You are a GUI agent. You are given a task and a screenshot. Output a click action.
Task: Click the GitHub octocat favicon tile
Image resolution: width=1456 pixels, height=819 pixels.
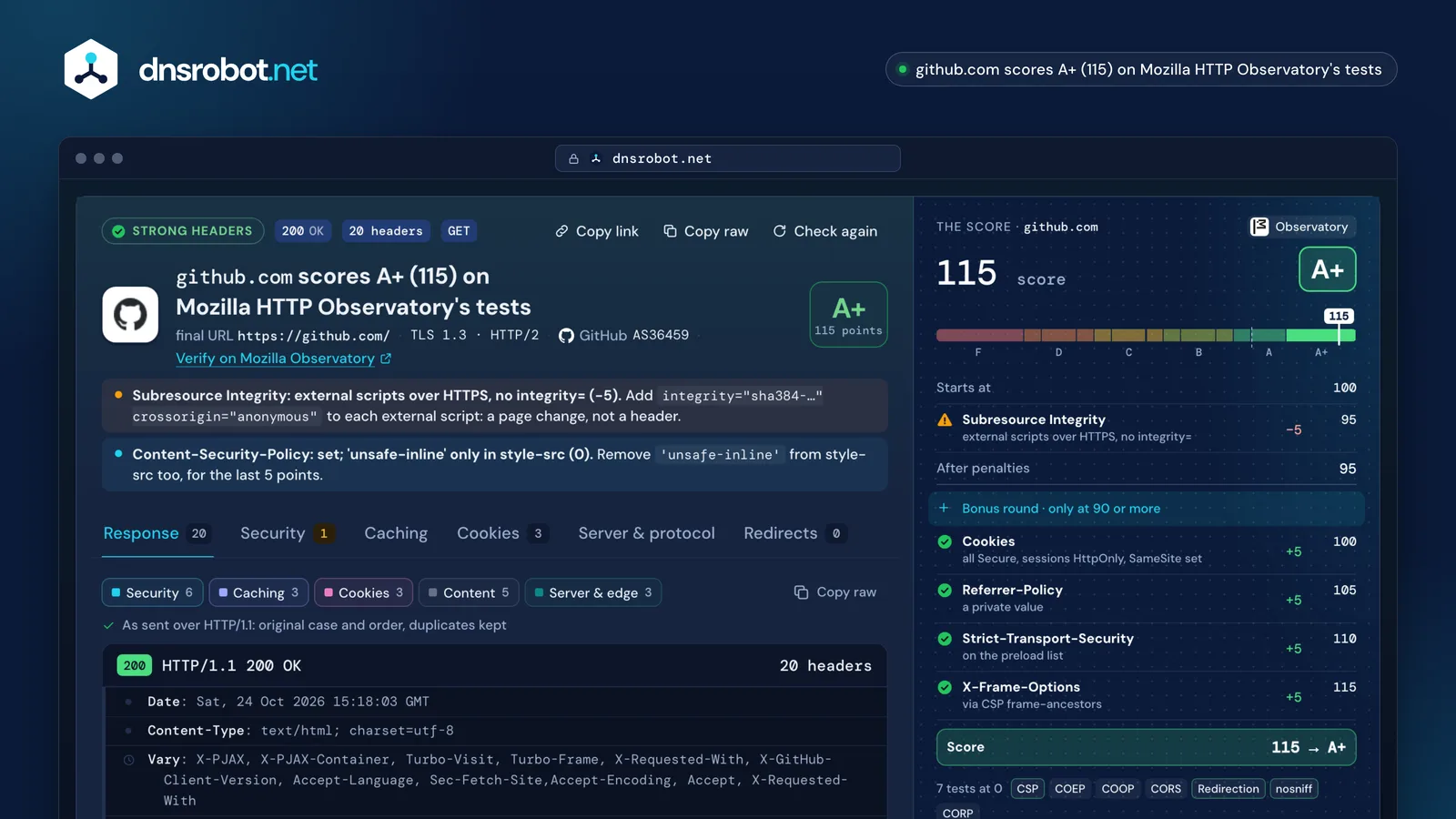pyautogui.click(x=130, y=315)
